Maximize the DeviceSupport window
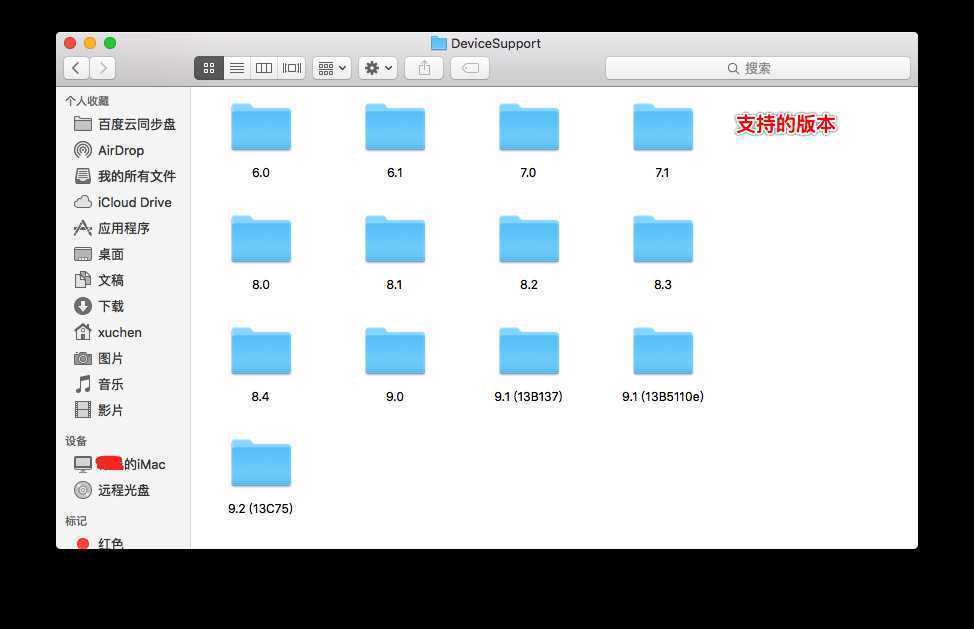 110,43
